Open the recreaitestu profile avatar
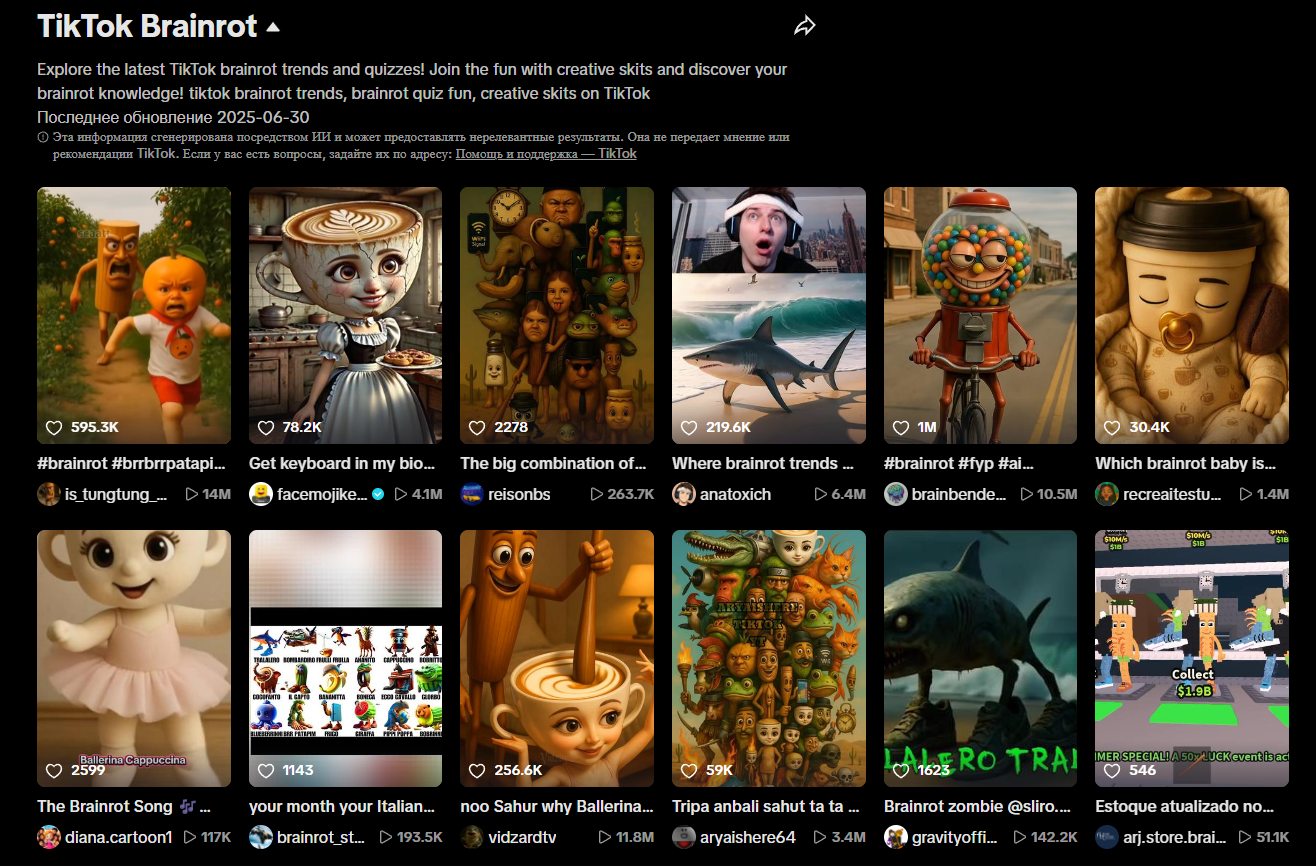This screenshot has height=866, width=1316. [1107, 494]
